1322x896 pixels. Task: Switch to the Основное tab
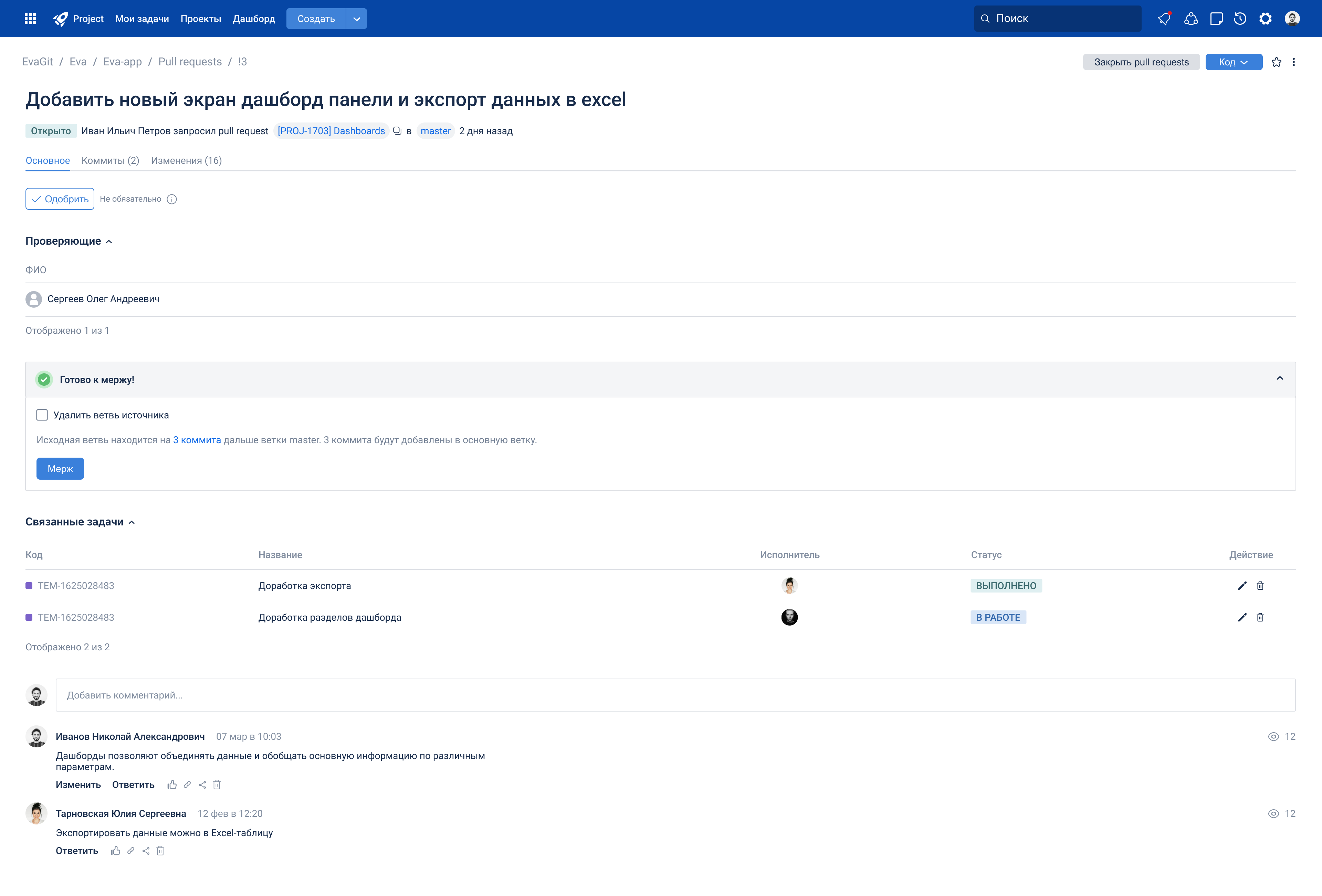48,160
